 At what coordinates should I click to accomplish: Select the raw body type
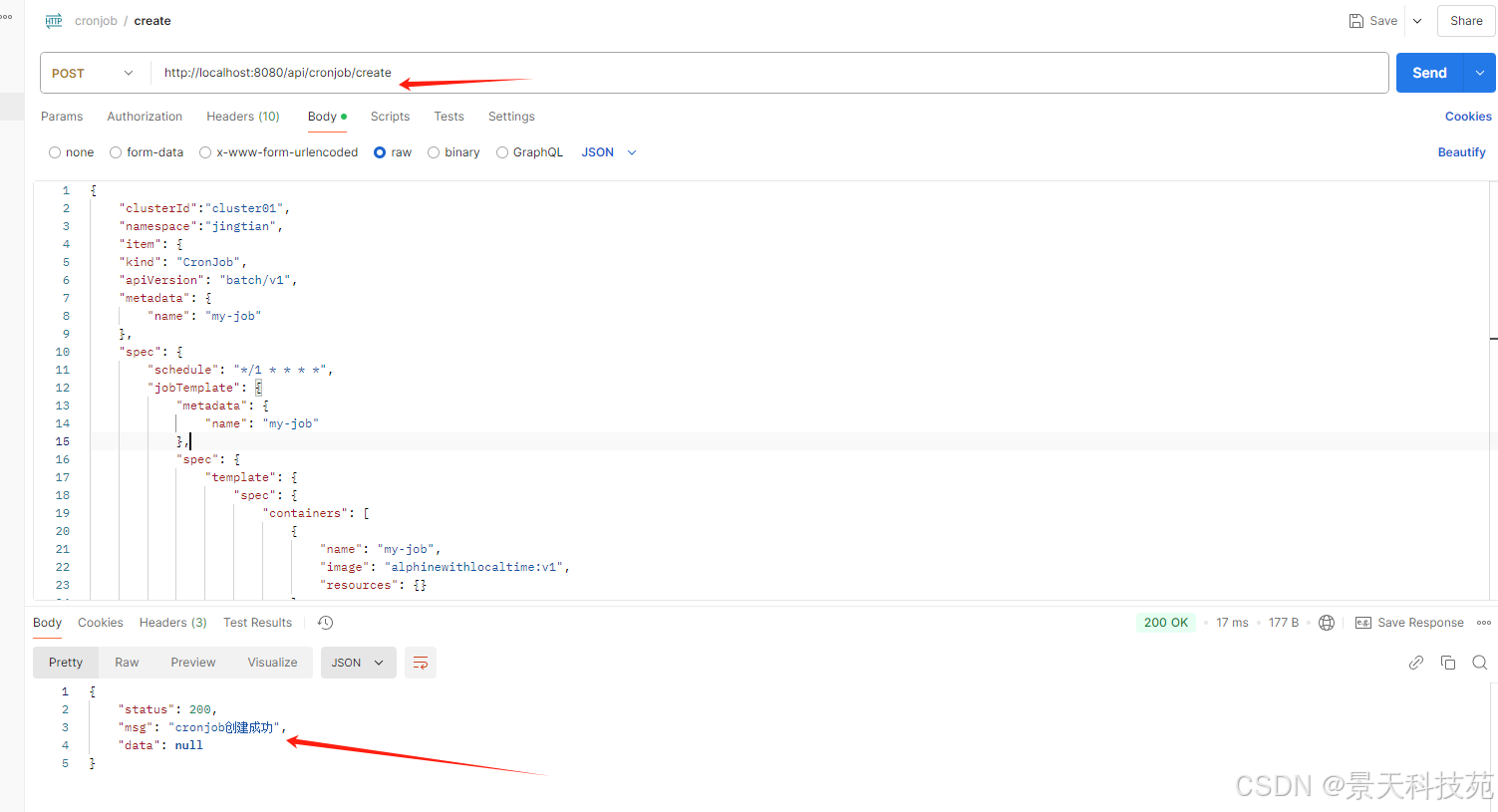(393, 152)
